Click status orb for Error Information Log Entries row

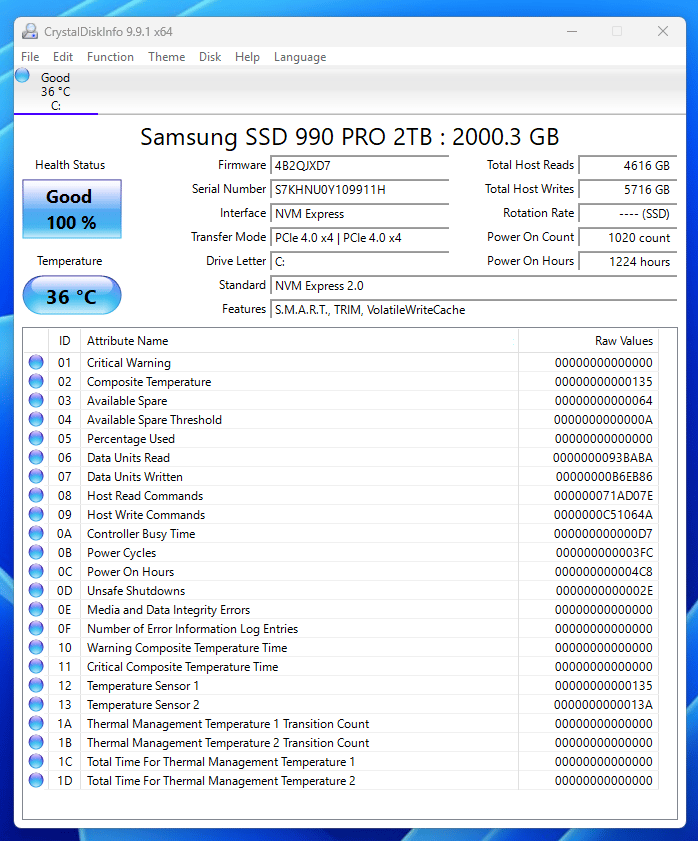point(36,628)
